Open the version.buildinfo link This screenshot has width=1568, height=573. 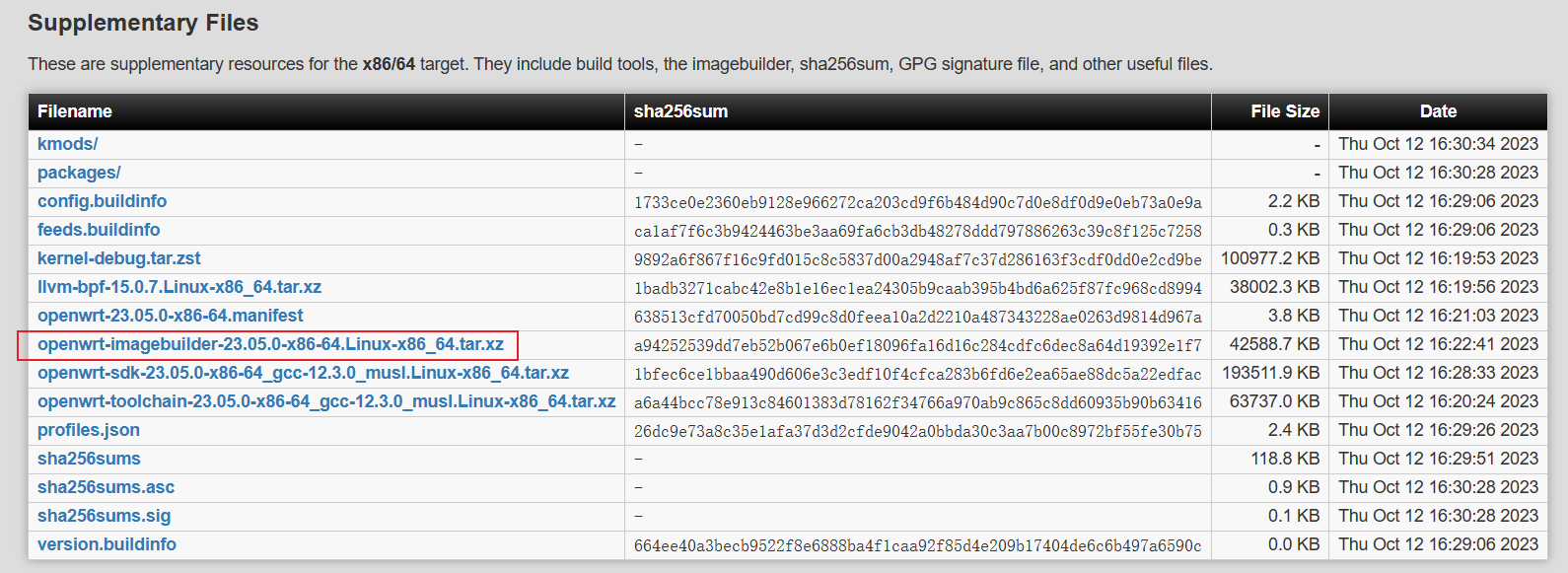(x=107, y=544)
